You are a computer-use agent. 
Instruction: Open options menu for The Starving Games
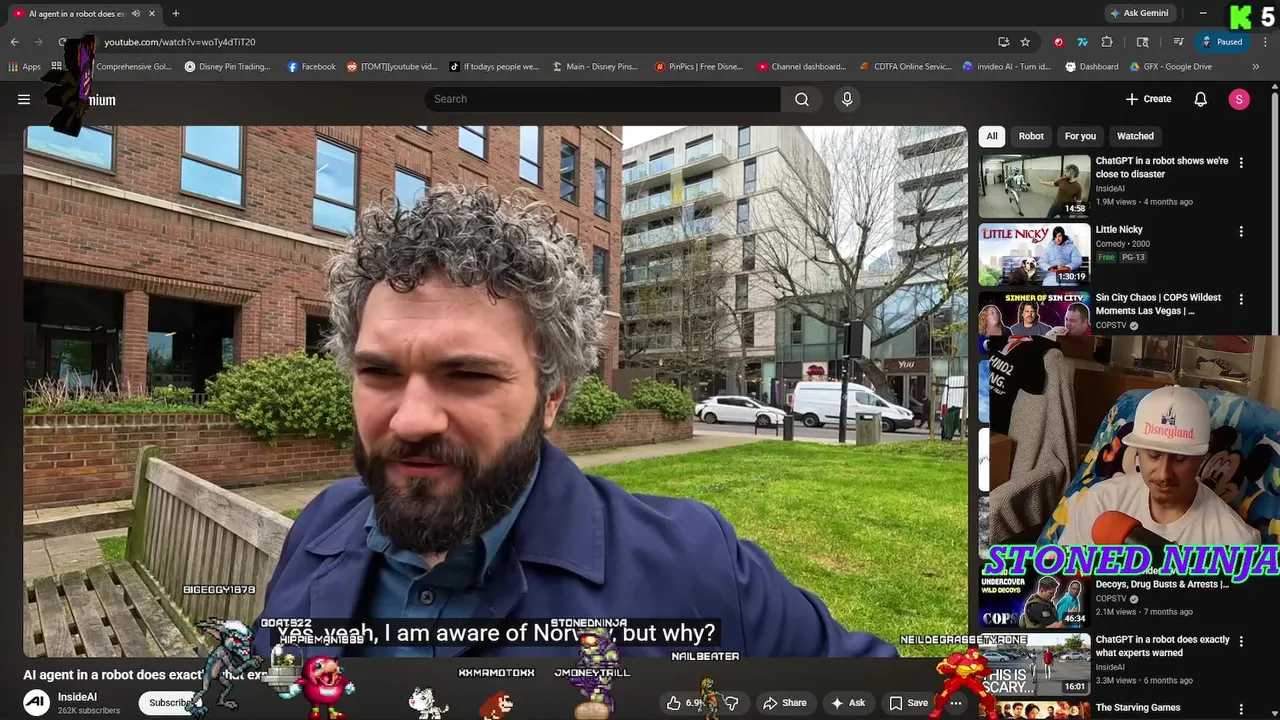tap(1241, 709)
